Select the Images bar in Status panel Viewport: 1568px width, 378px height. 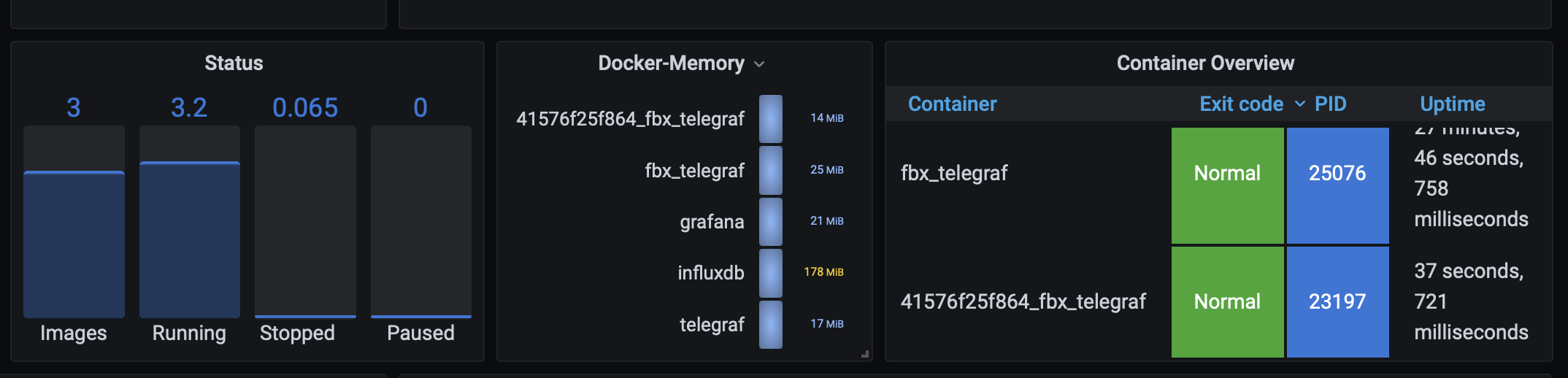[74, 244]
